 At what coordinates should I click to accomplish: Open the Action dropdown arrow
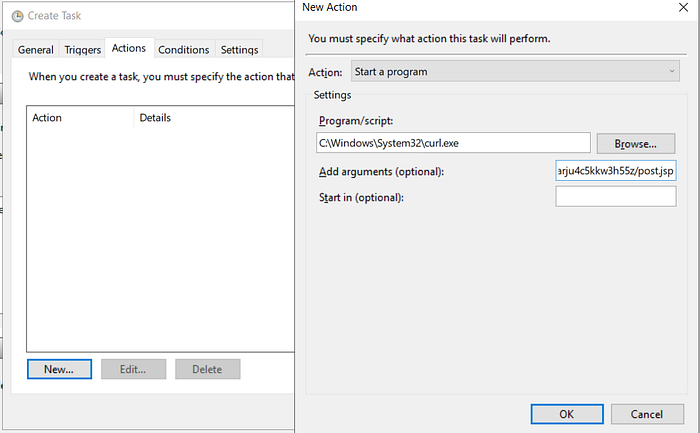tap(671, 71)
